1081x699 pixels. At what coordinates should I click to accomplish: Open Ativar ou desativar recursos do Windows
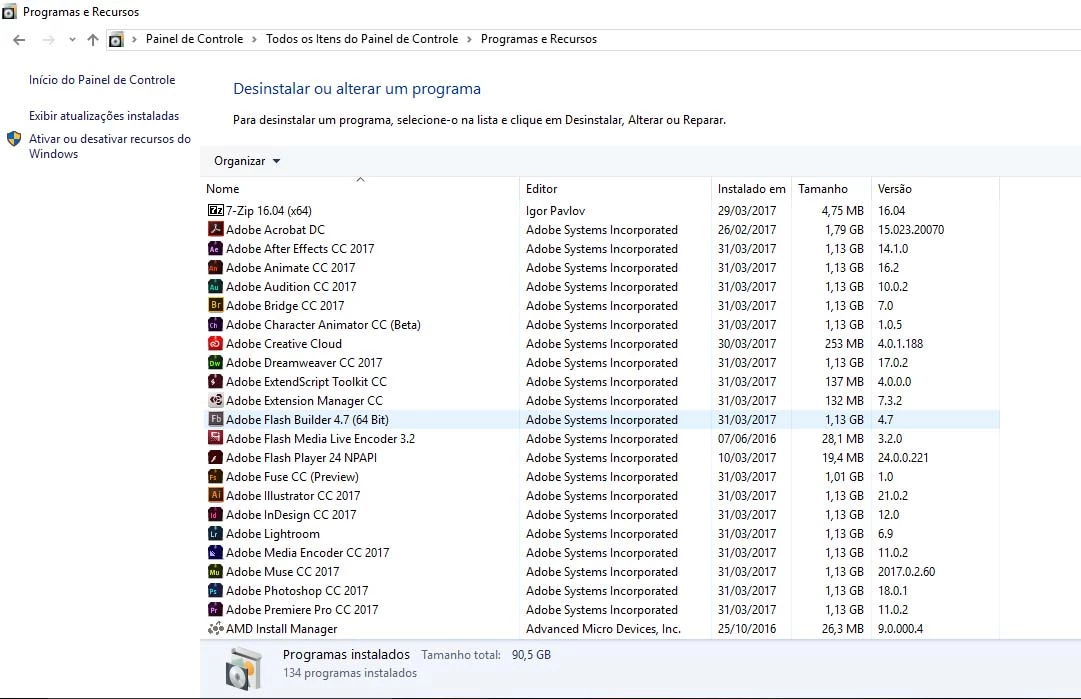tap(110, 146)
